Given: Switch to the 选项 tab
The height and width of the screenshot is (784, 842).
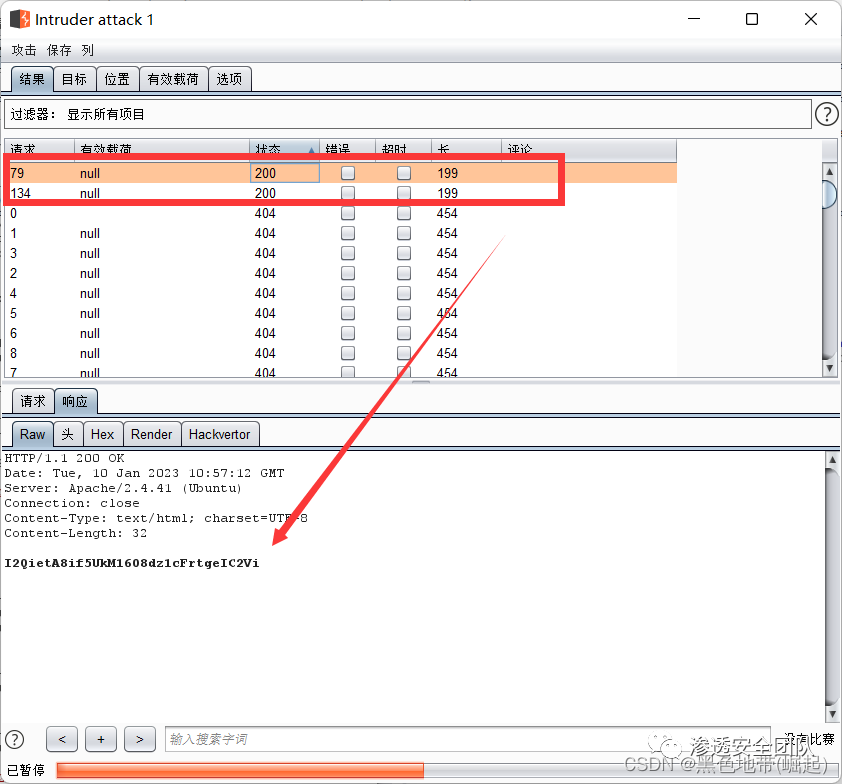Looking at the screenshot, I should tap(229, 79).
